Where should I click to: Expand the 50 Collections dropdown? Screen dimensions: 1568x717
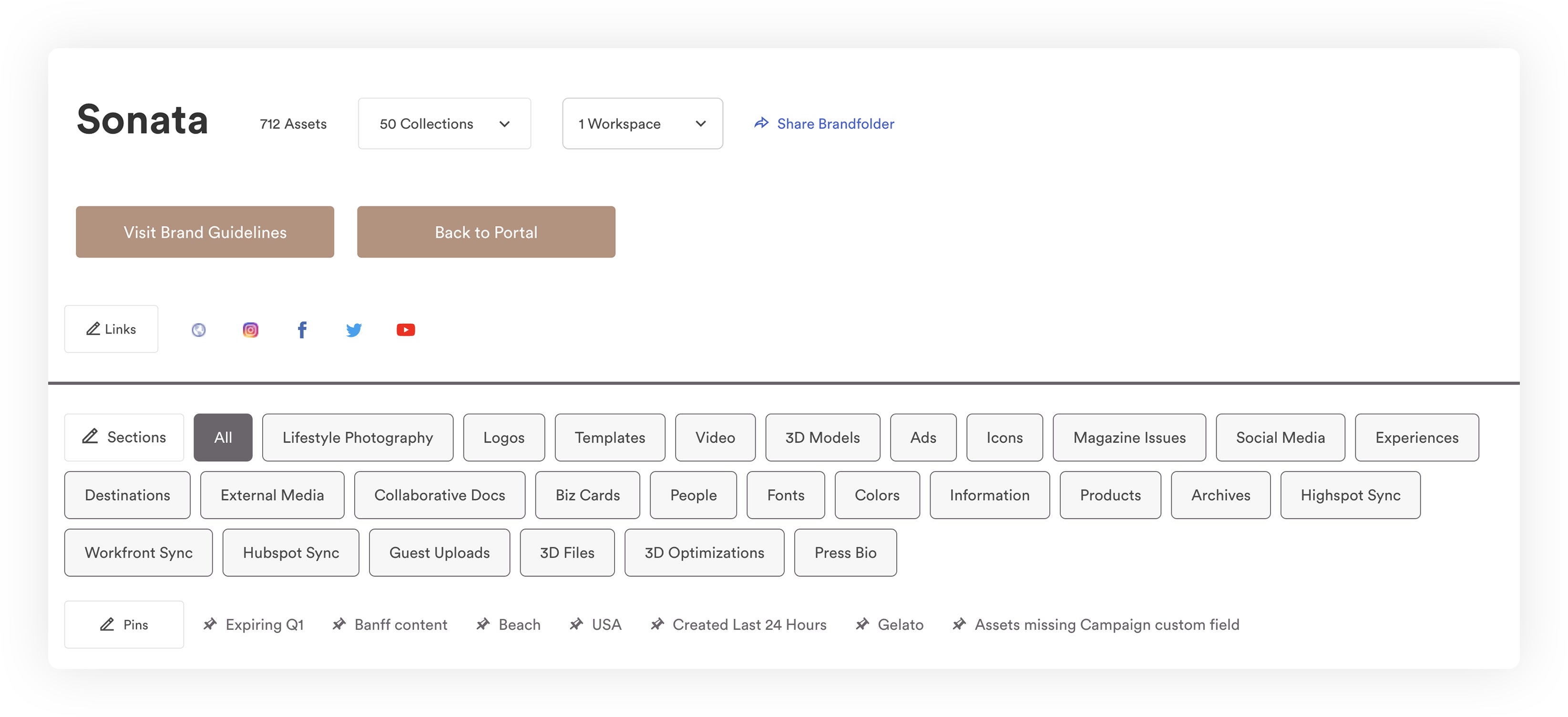pos(444,123)
